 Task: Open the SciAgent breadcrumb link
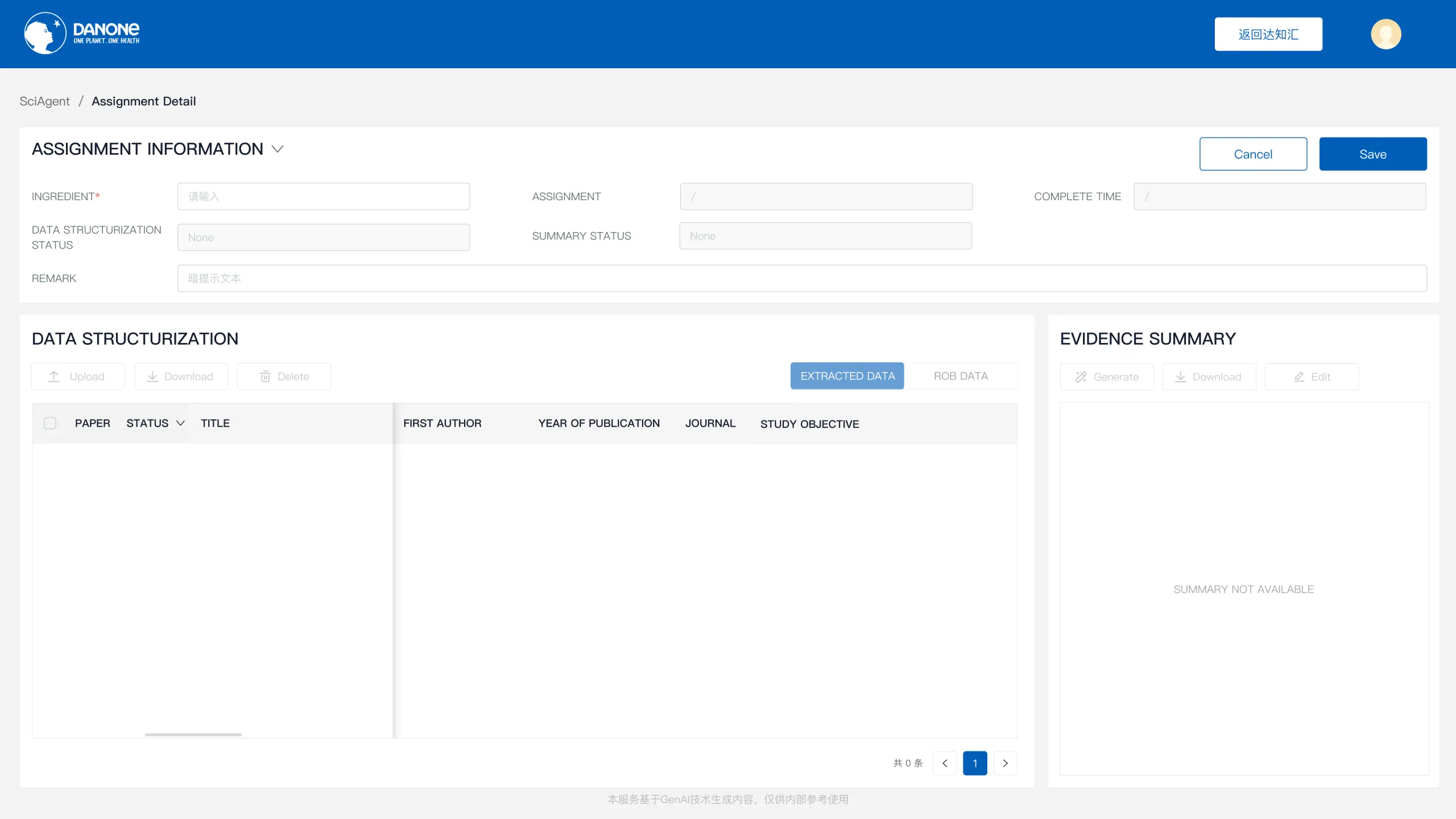coord(44,101)
